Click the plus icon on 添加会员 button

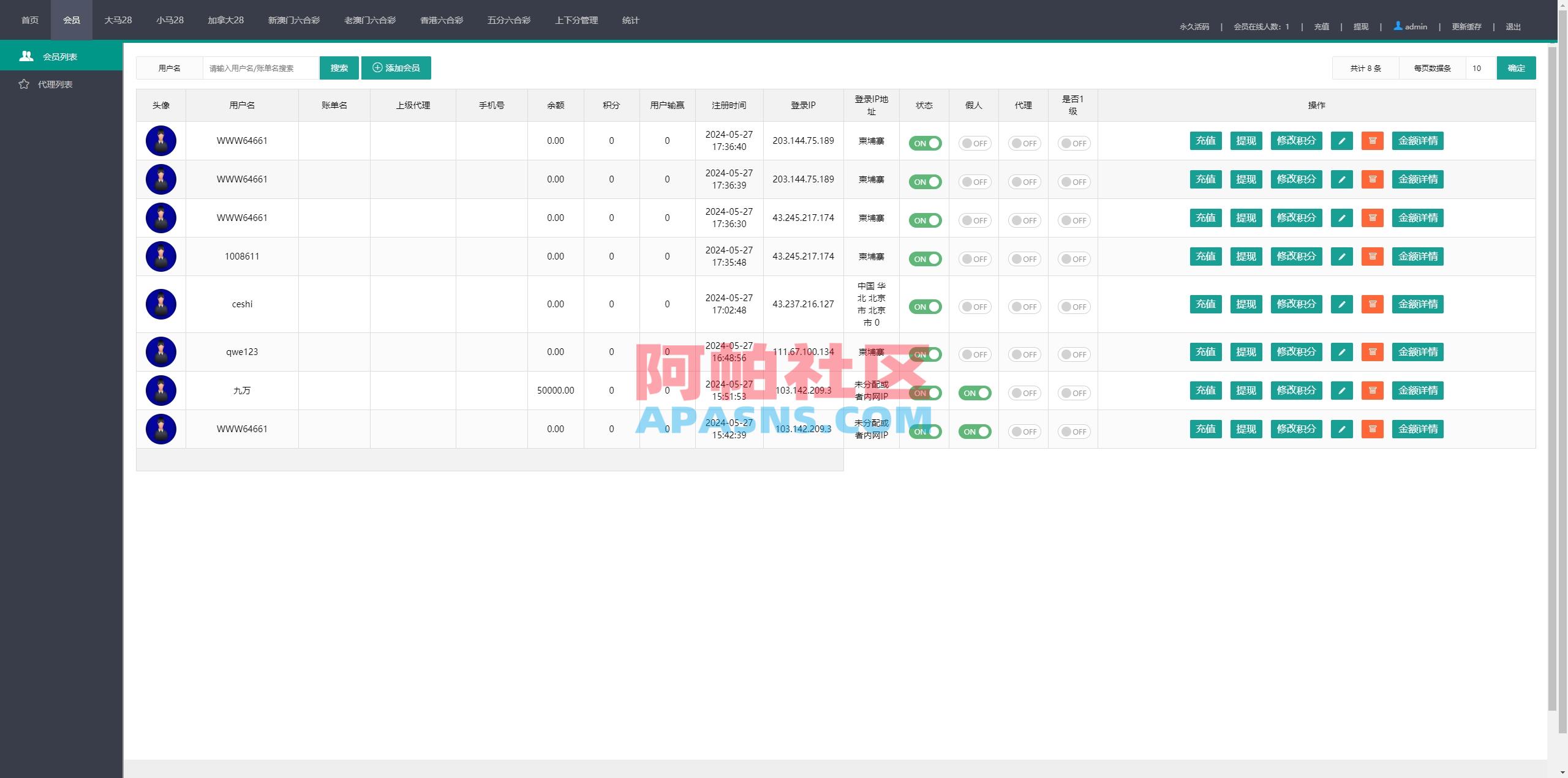(376, 67)
